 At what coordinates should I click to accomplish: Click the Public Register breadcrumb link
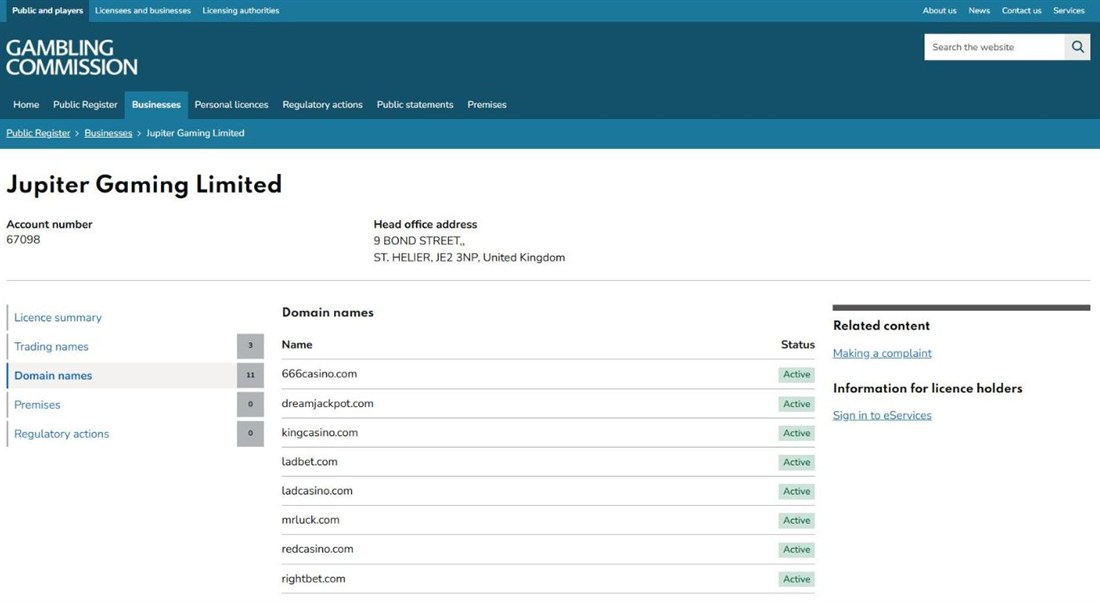coord(38,133)
